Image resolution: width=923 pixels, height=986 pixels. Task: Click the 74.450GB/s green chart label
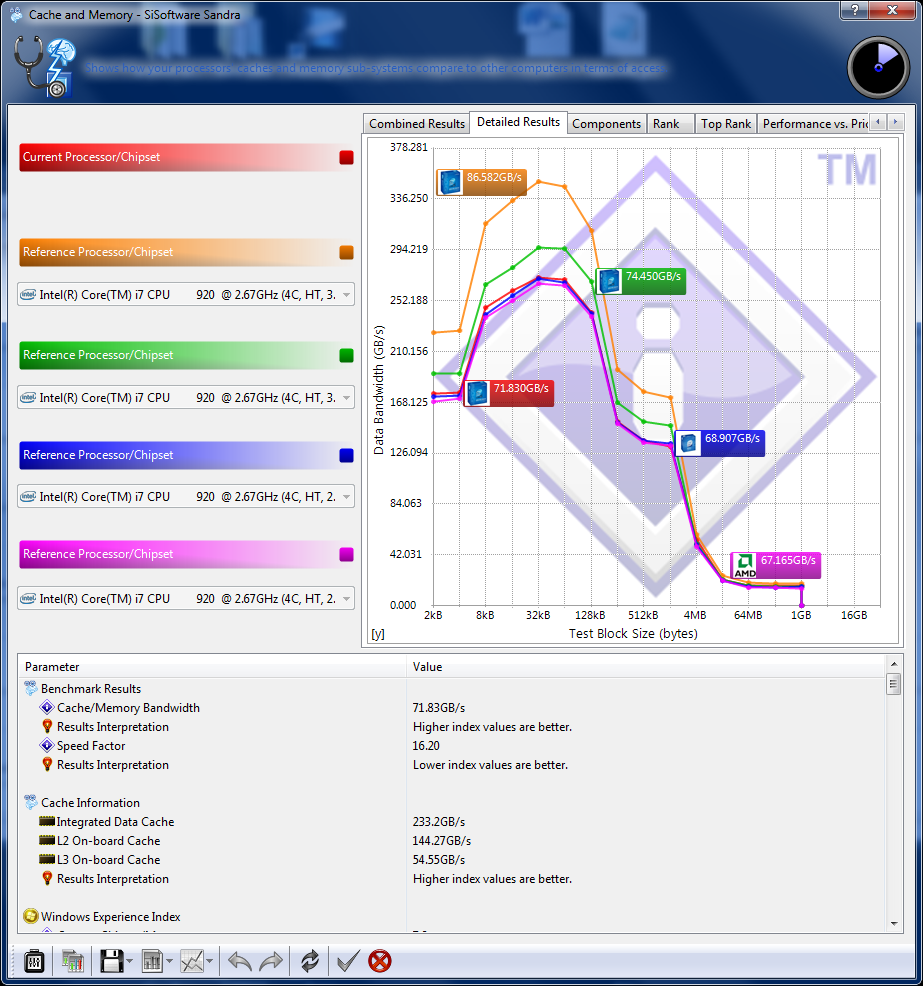pyautogui.click(x=640, y=280)
